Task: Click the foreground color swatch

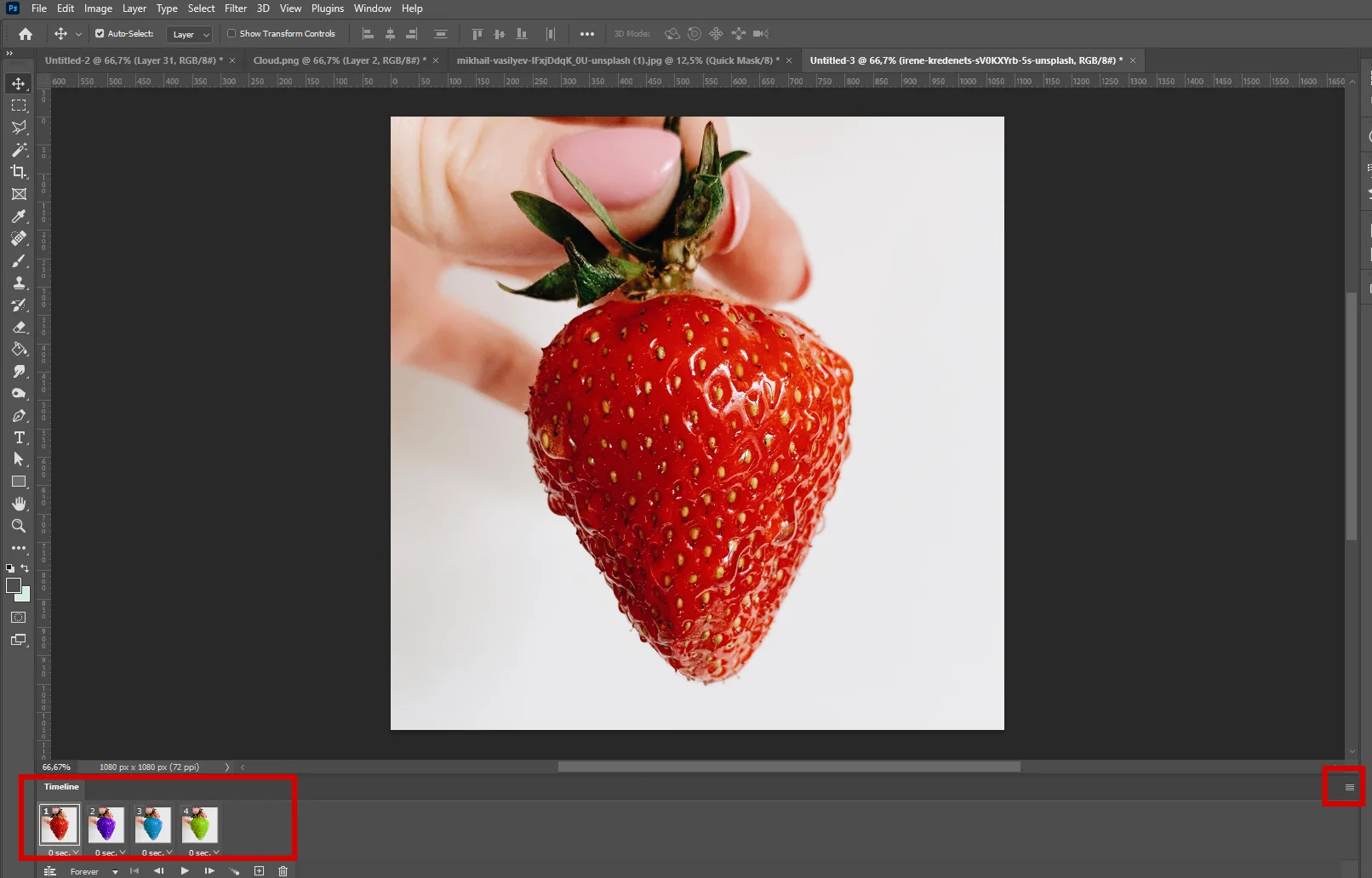Action: tap(14, 585)
